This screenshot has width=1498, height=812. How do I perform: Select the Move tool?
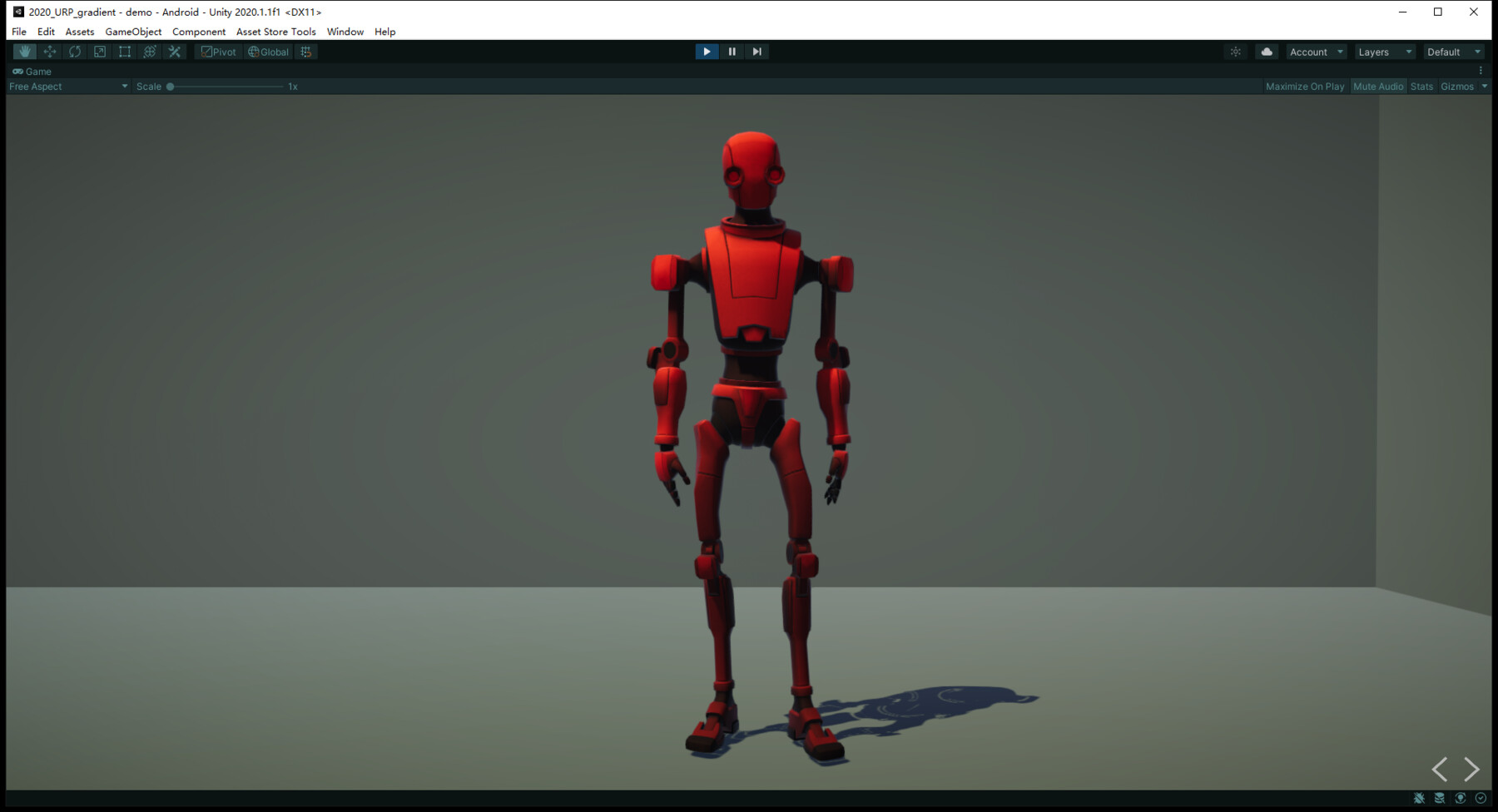tap(50, 51)
